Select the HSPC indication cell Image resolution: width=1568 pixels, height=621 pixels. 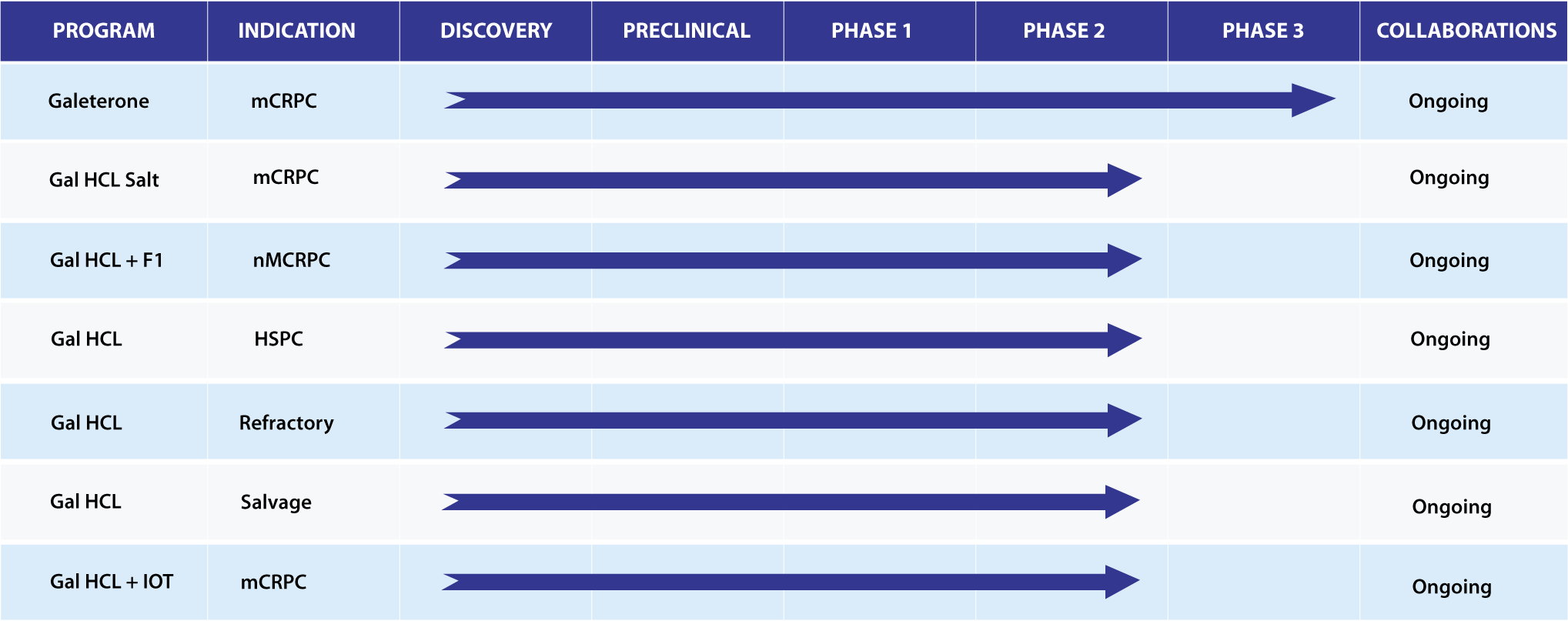tap(279, 339)
